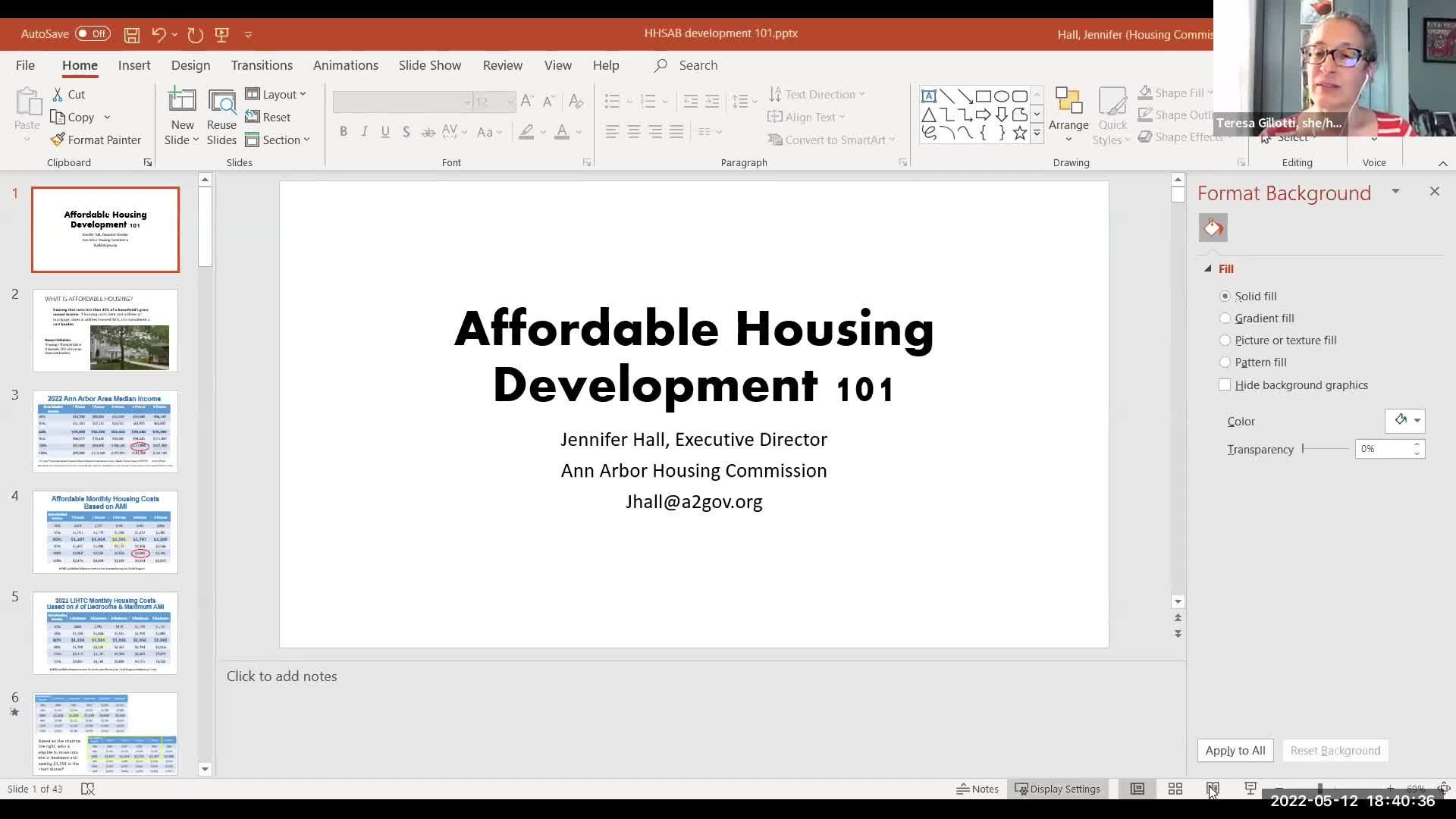Apply Underline formatting
This screenshot has width=1456, height=819.
point(385,132)
